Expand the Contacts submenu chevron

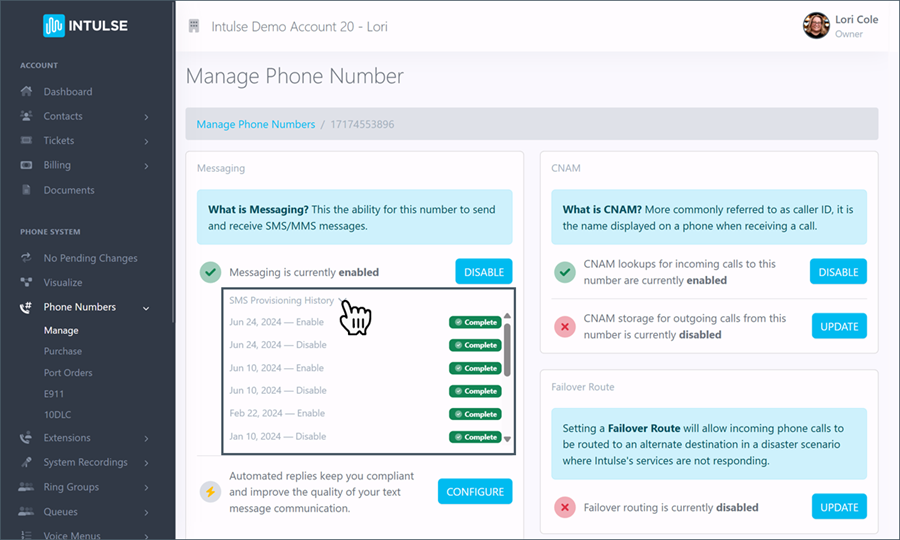(x=146, y=117)
